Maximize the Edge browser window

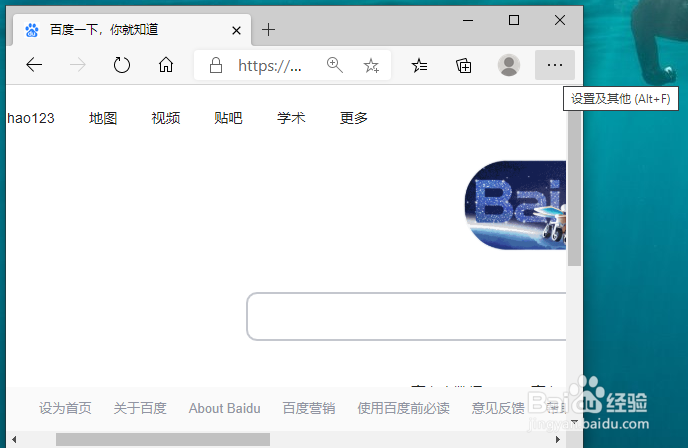[x=514, y=20]
